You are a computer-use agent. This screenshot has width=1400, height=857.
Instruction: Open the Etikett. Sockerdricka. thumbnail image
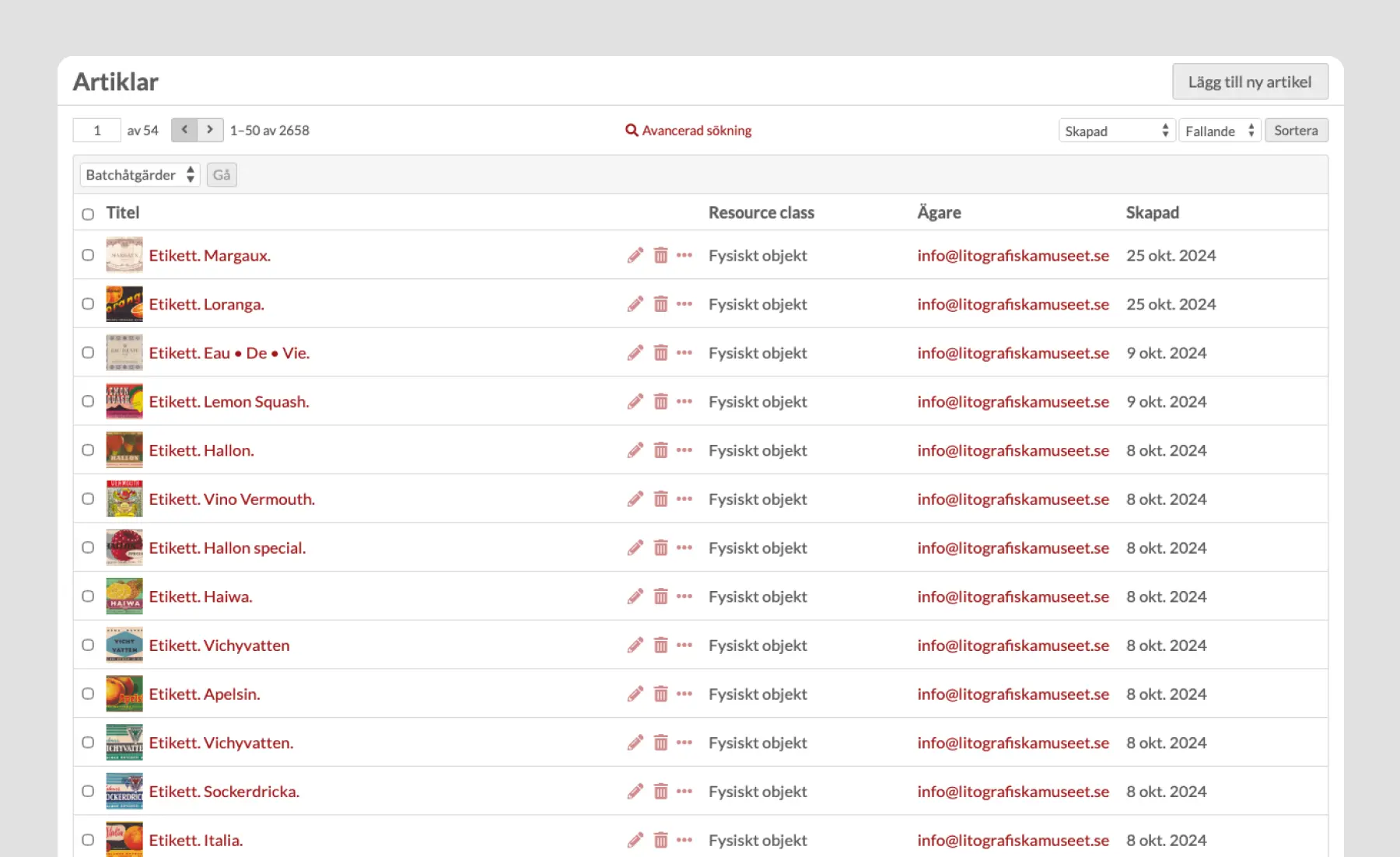(124, 791)
